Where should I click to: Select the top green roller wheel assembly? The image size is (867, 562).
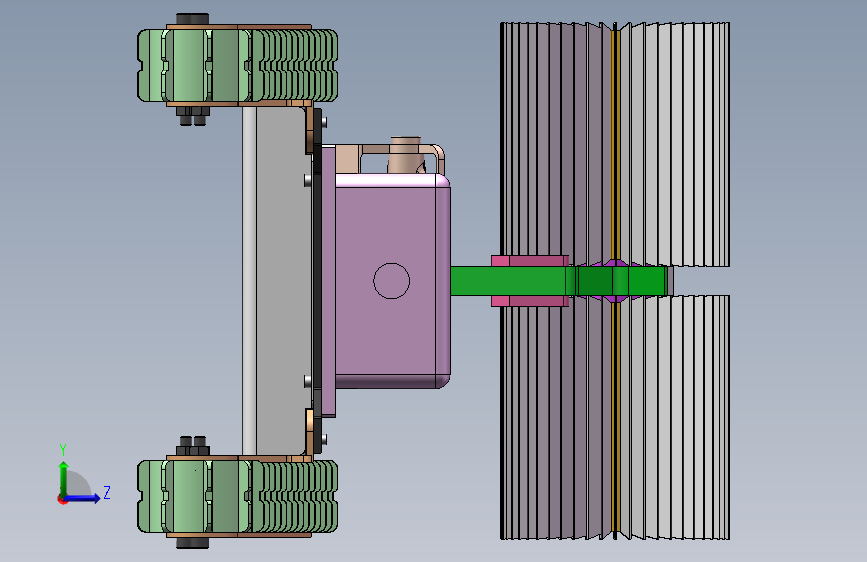(238, 65)
